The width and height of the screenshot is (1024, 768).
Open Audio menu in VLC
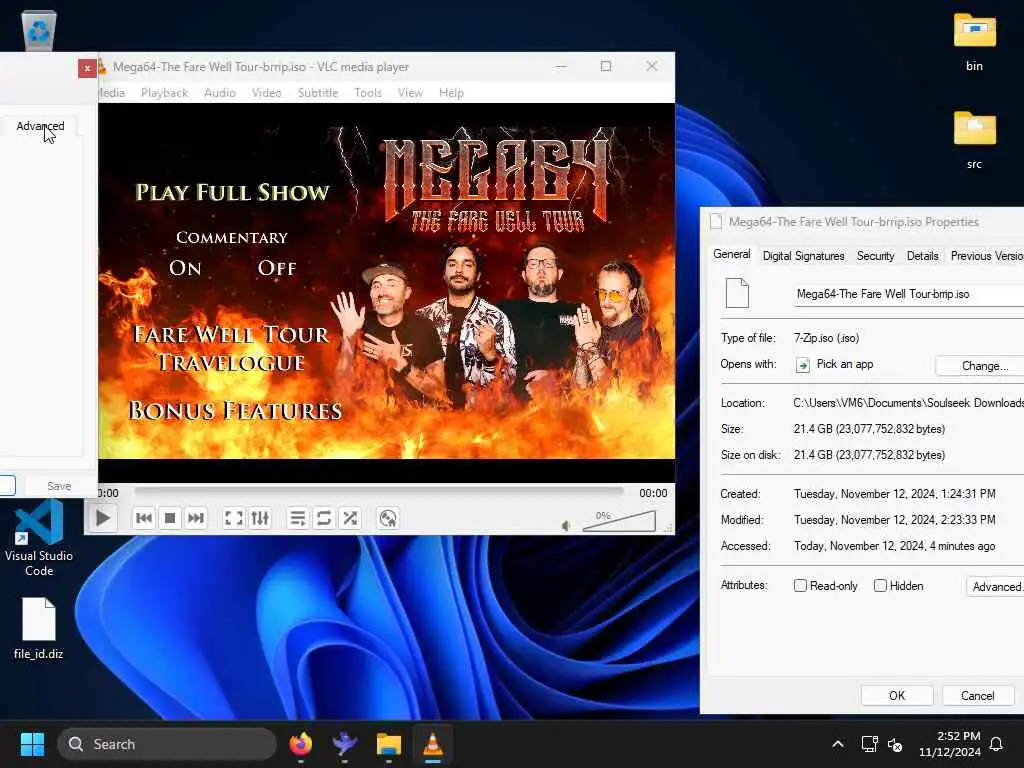click(x=219, y=93)
